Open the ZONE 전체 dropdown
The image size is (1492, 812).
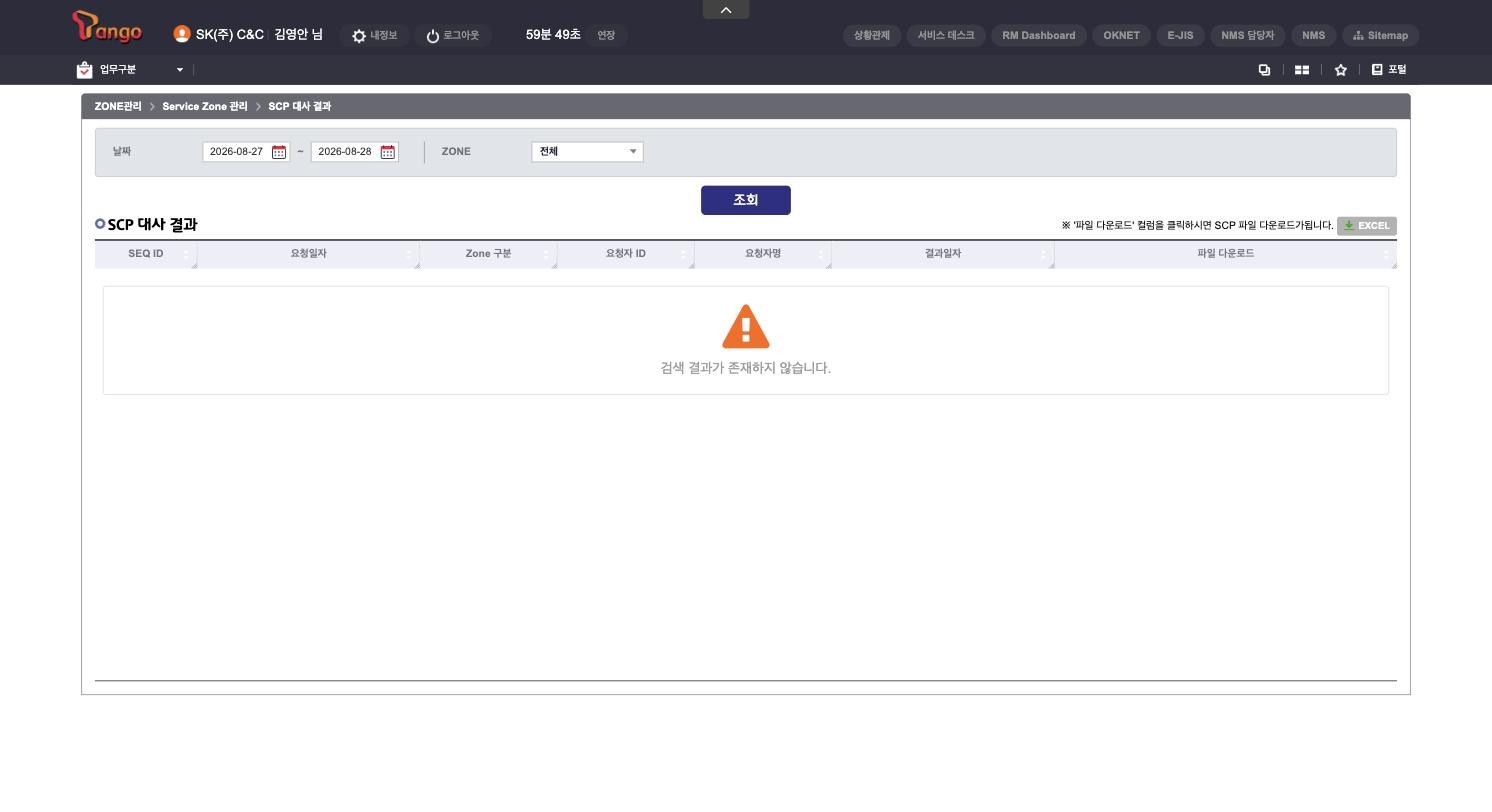coord(587,152)
